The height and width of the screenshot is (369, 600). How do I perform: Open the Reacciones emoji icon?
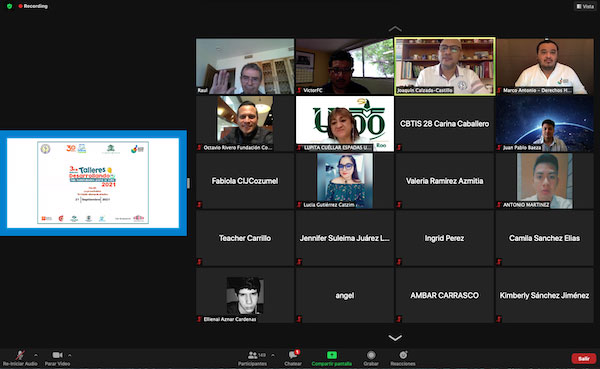[x=403, y=355]
